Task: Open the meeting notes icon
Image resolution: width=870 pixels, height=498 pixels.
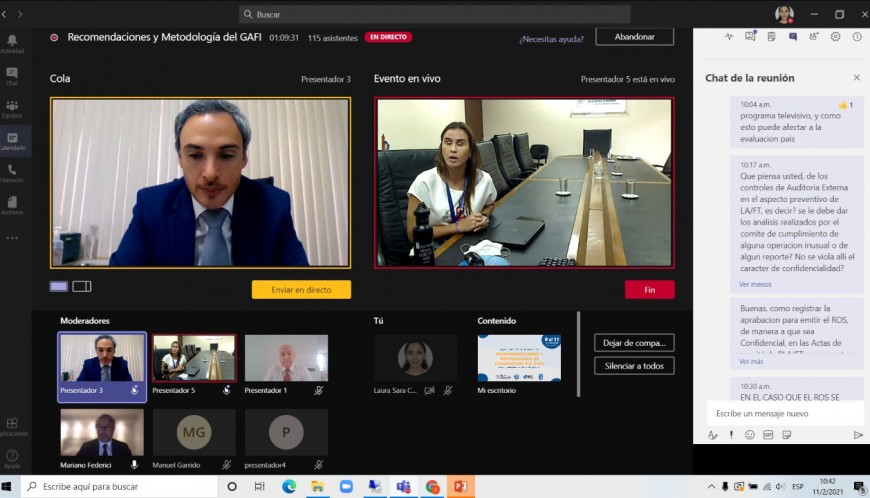Action: point(771,37)
